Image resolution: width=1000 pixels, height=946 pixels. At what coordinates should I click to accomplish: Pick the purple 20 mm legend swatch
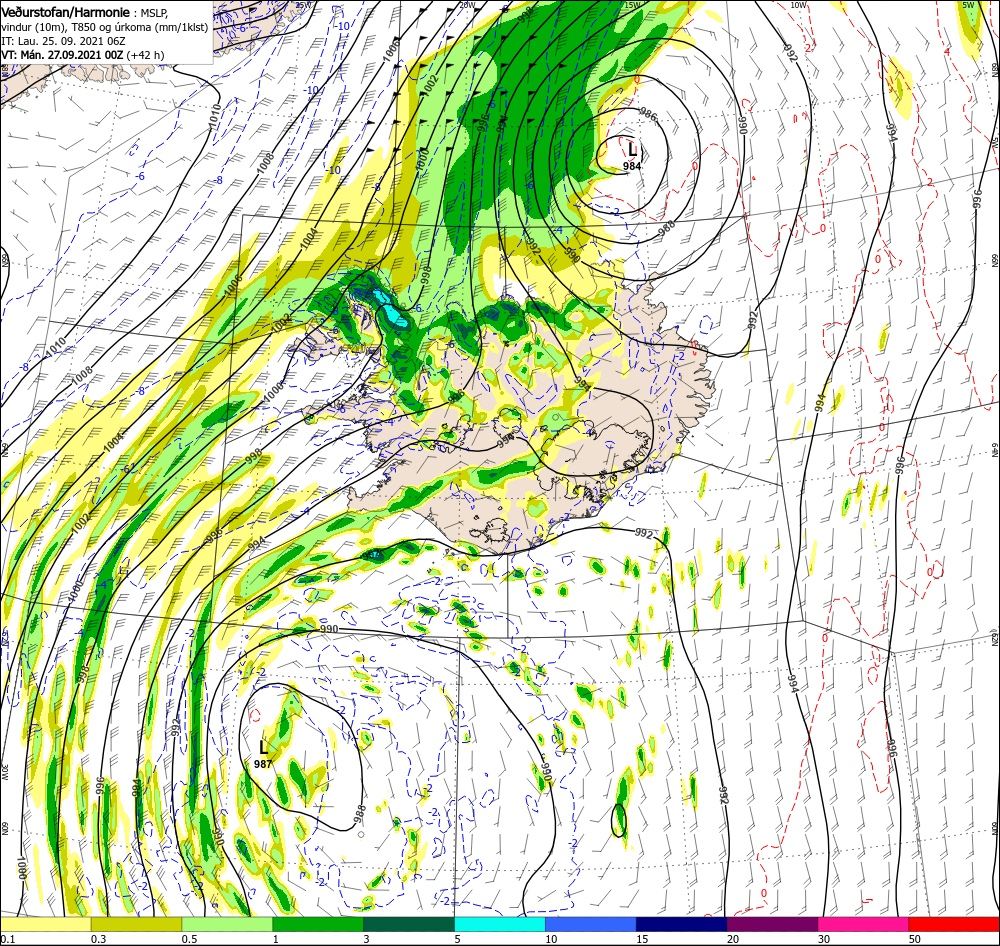pos(772,924)
